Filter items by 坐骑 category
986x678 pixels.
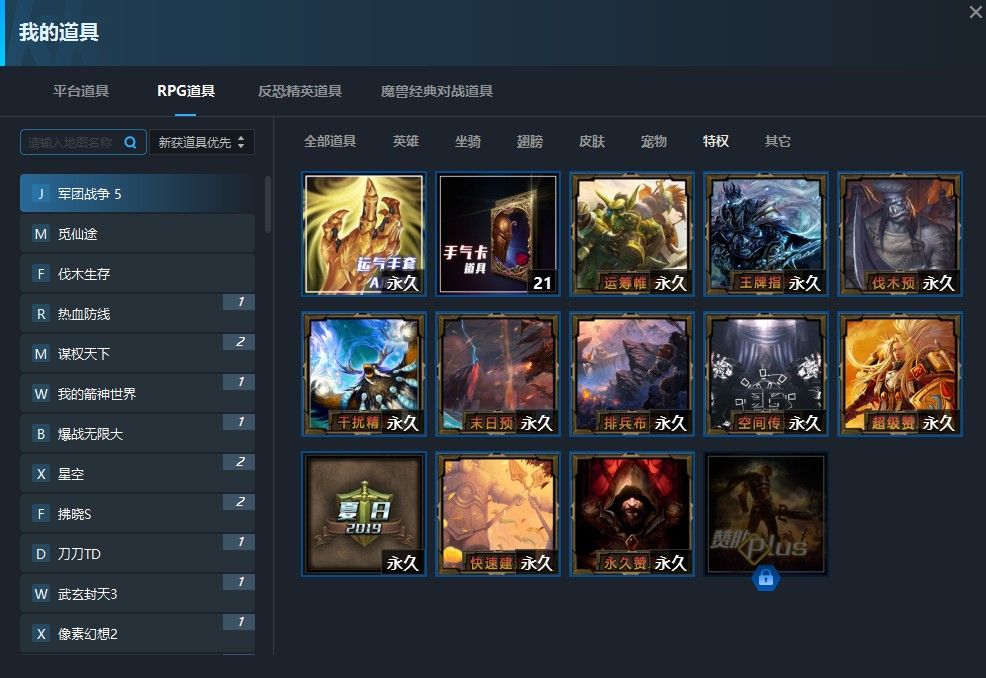[x=468, y=142]
